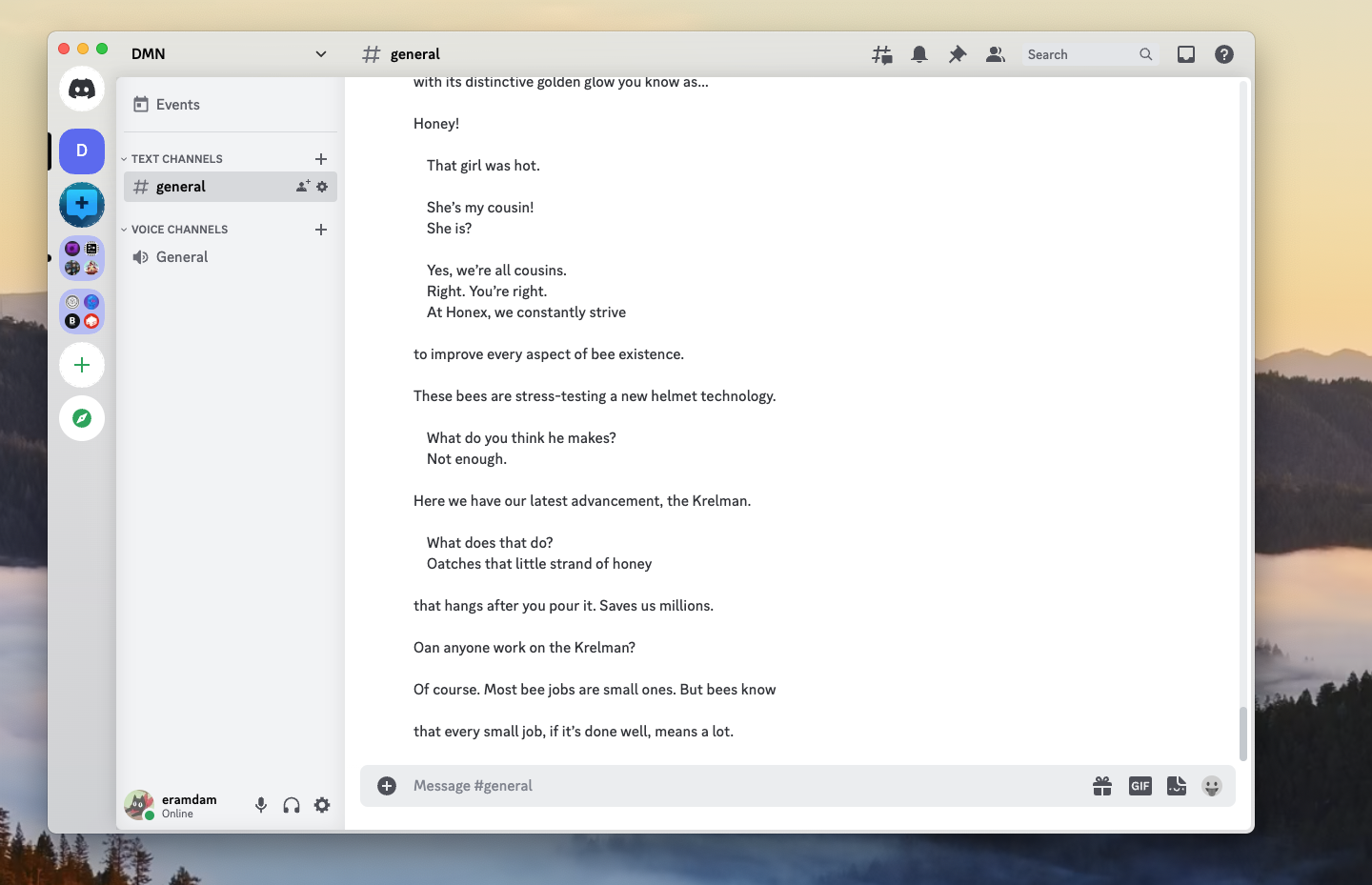Open Help question mark icon
The height and width of the screenshot is (885, 1372).
tap(1224, 55)
